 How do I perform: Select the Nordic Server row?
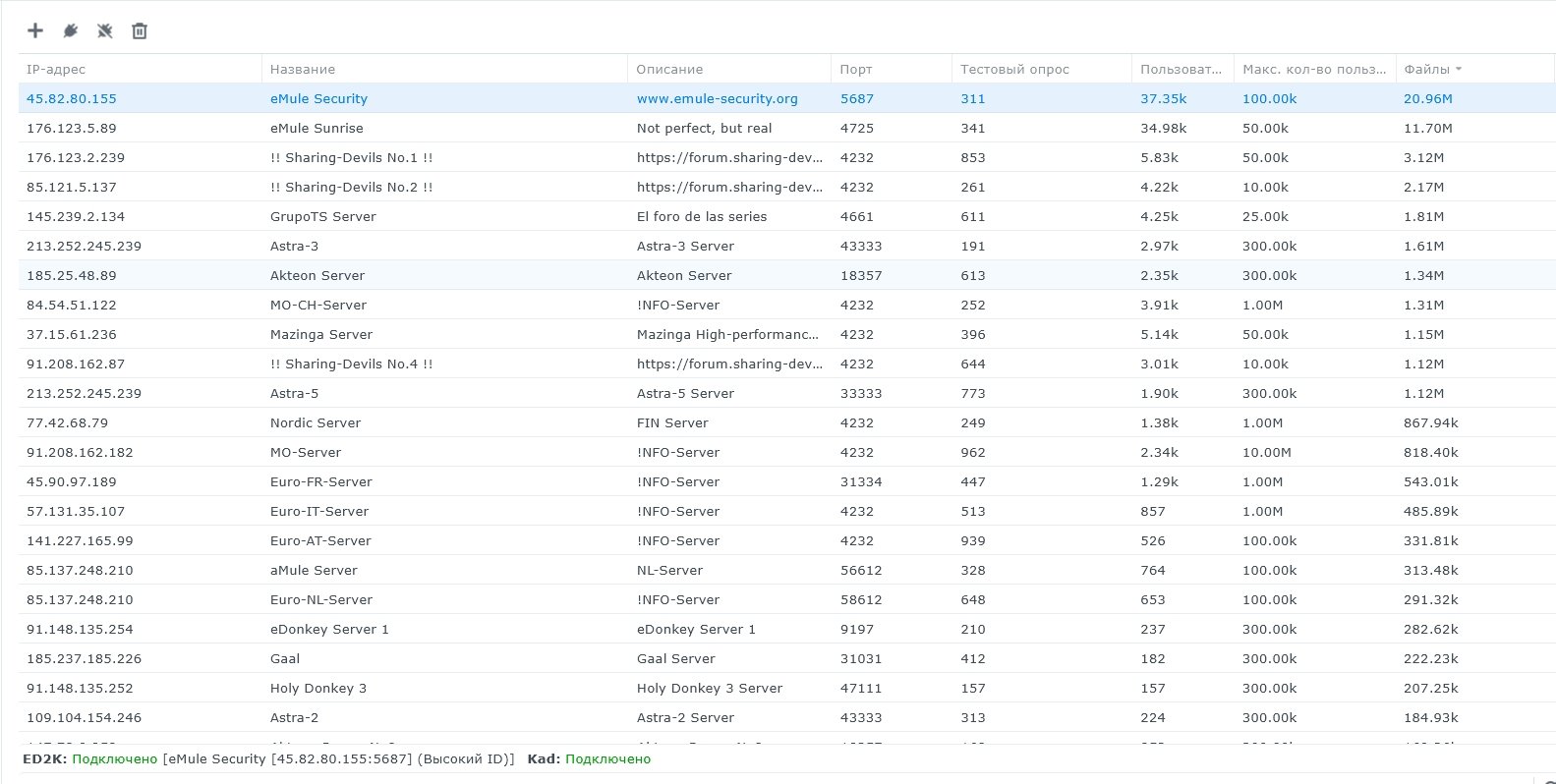315,422
